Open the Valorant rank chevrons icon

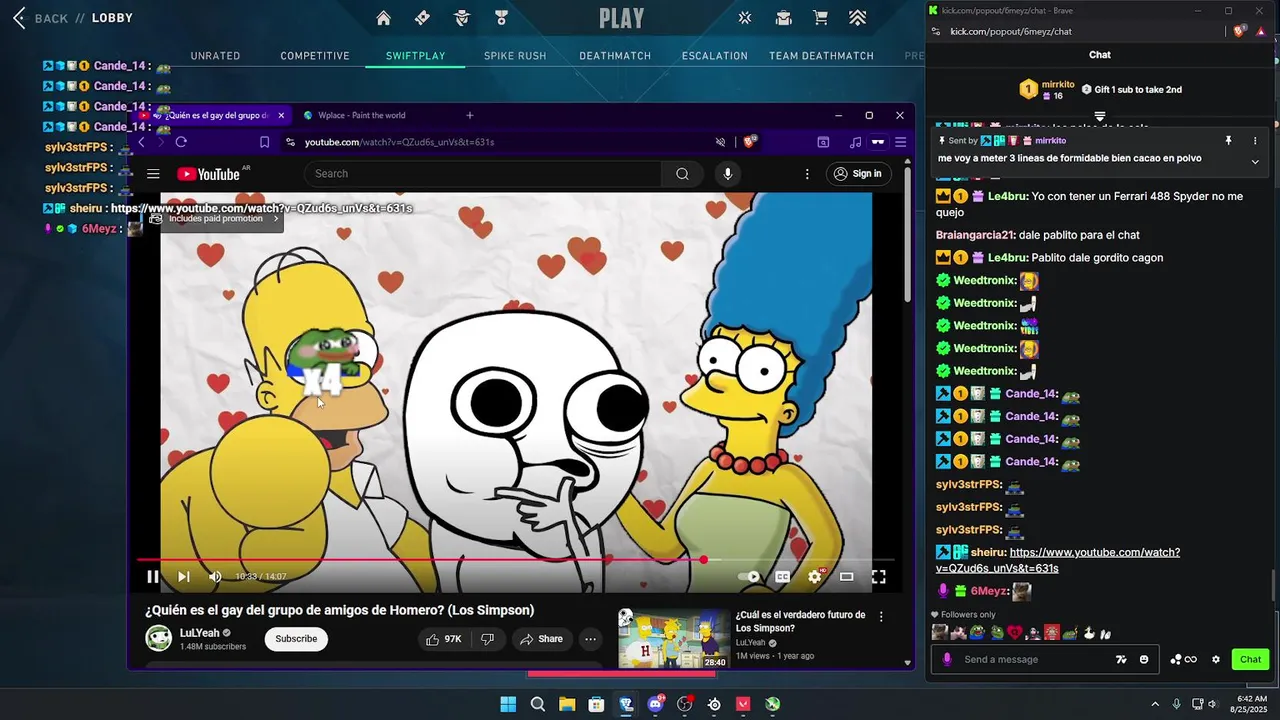(858, 18)
